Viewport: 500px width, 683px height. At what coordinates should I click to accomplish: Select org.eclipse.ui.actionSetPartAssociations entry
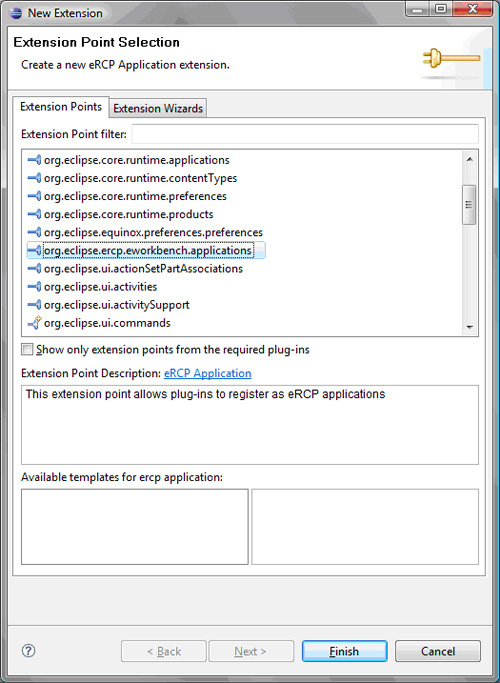coord(143,269)
